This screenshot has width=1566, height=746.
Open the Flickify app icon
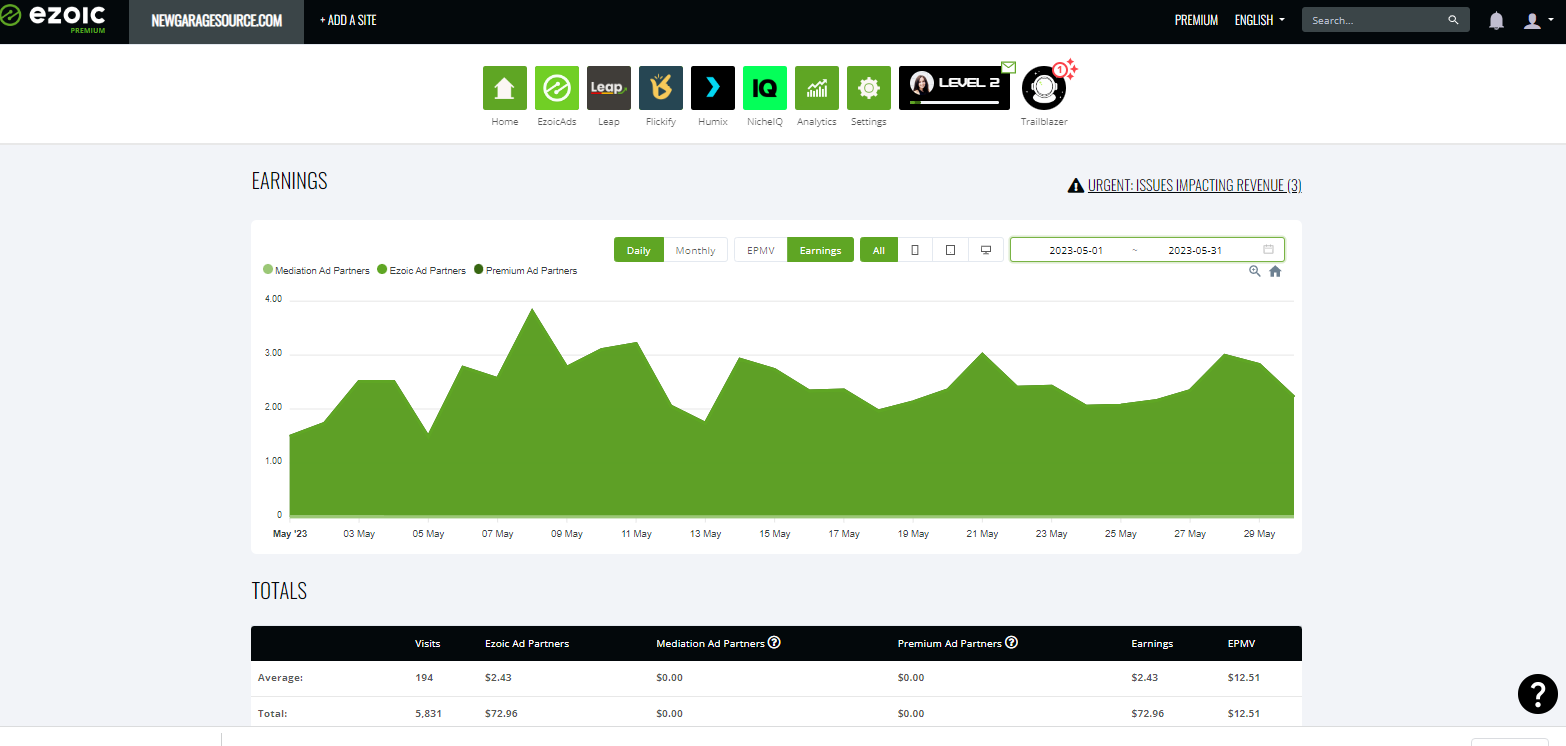(x=661, y=88)
